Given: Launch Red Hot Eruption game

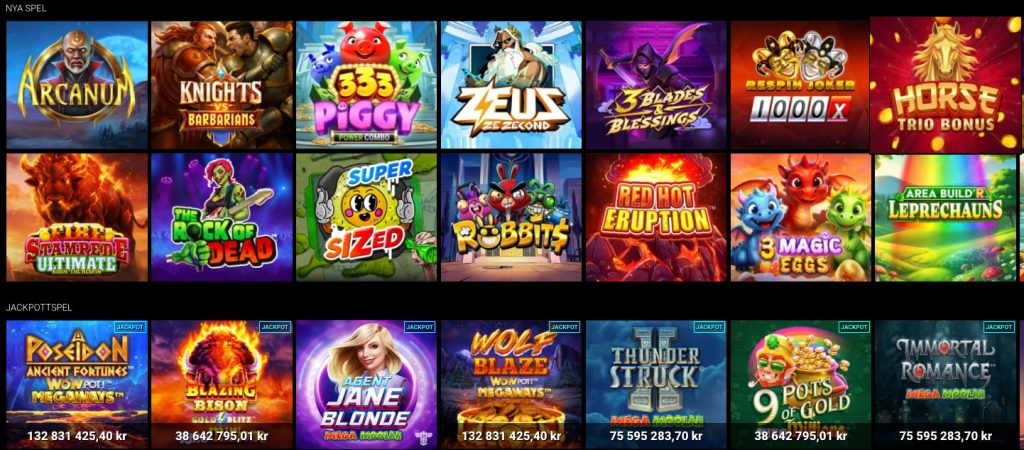Looking at the screenshot, I should [x=656, y=217].
